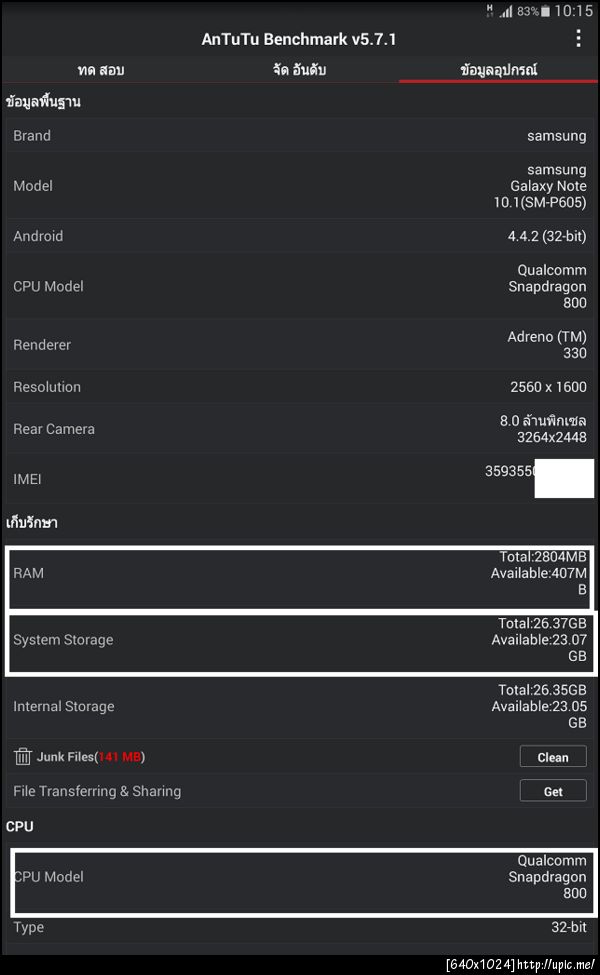The image size is (600, 975).
Task: Tap the status bar clock
Action: pyautogui.click(x=573, y=11)
